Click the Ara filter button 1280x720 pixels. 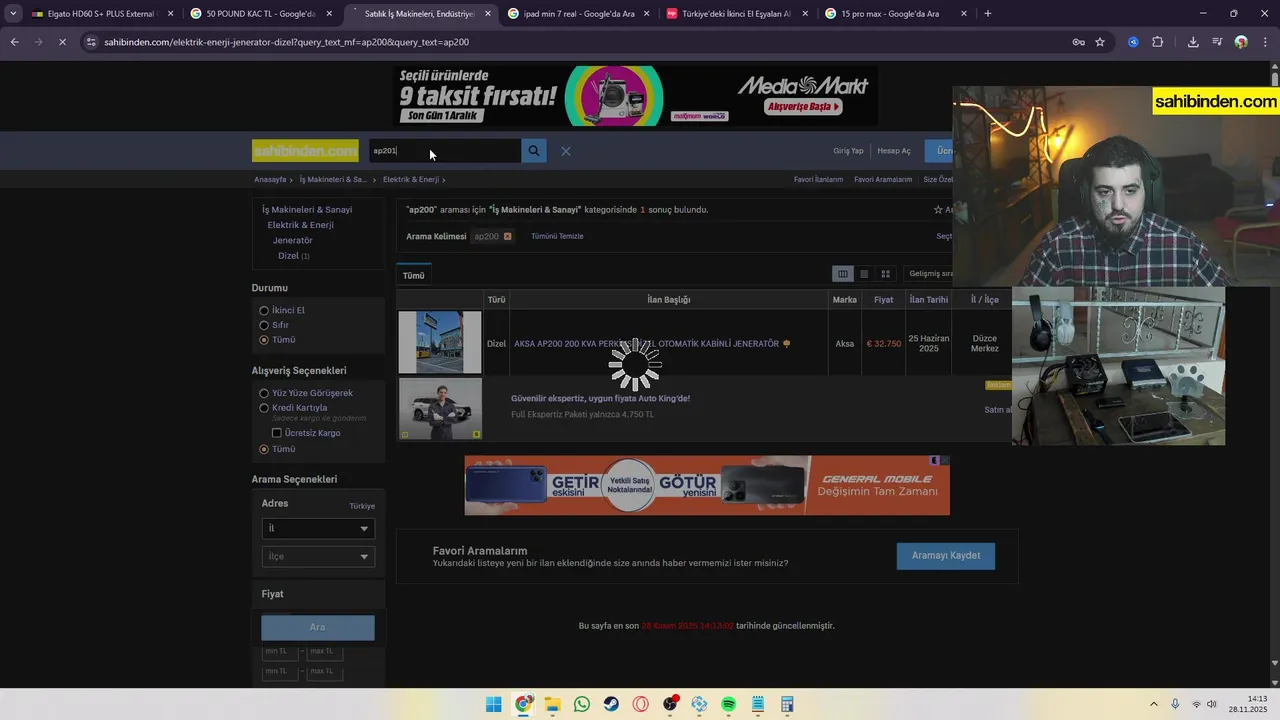coord(318,627)
